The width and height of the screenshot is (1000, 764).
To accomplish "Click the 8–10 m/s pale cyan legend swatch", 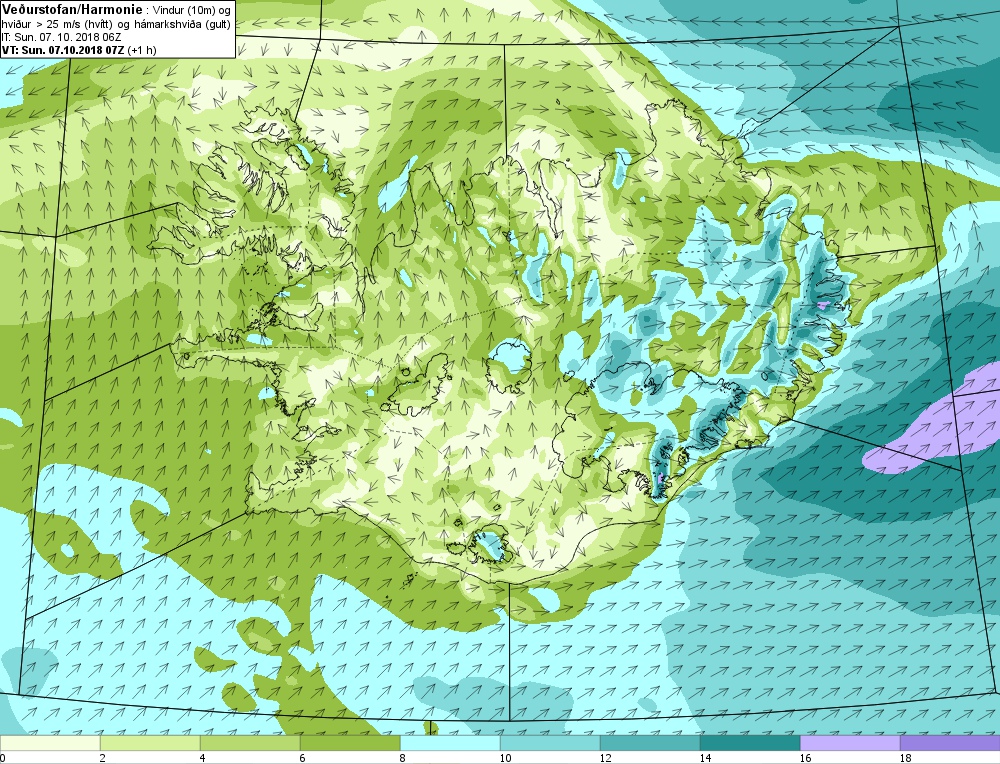I will 450,744.
